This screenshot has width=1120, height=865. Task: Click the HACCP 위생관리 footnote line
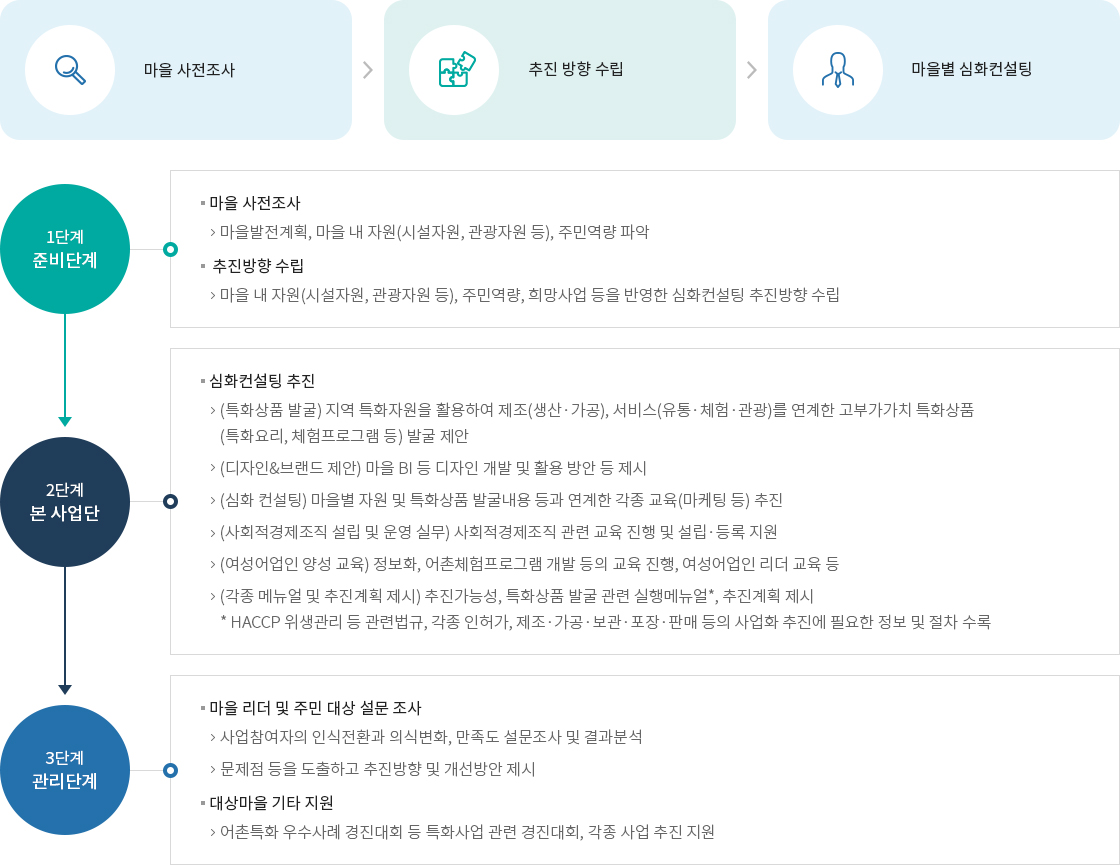[x=606, y=622]
